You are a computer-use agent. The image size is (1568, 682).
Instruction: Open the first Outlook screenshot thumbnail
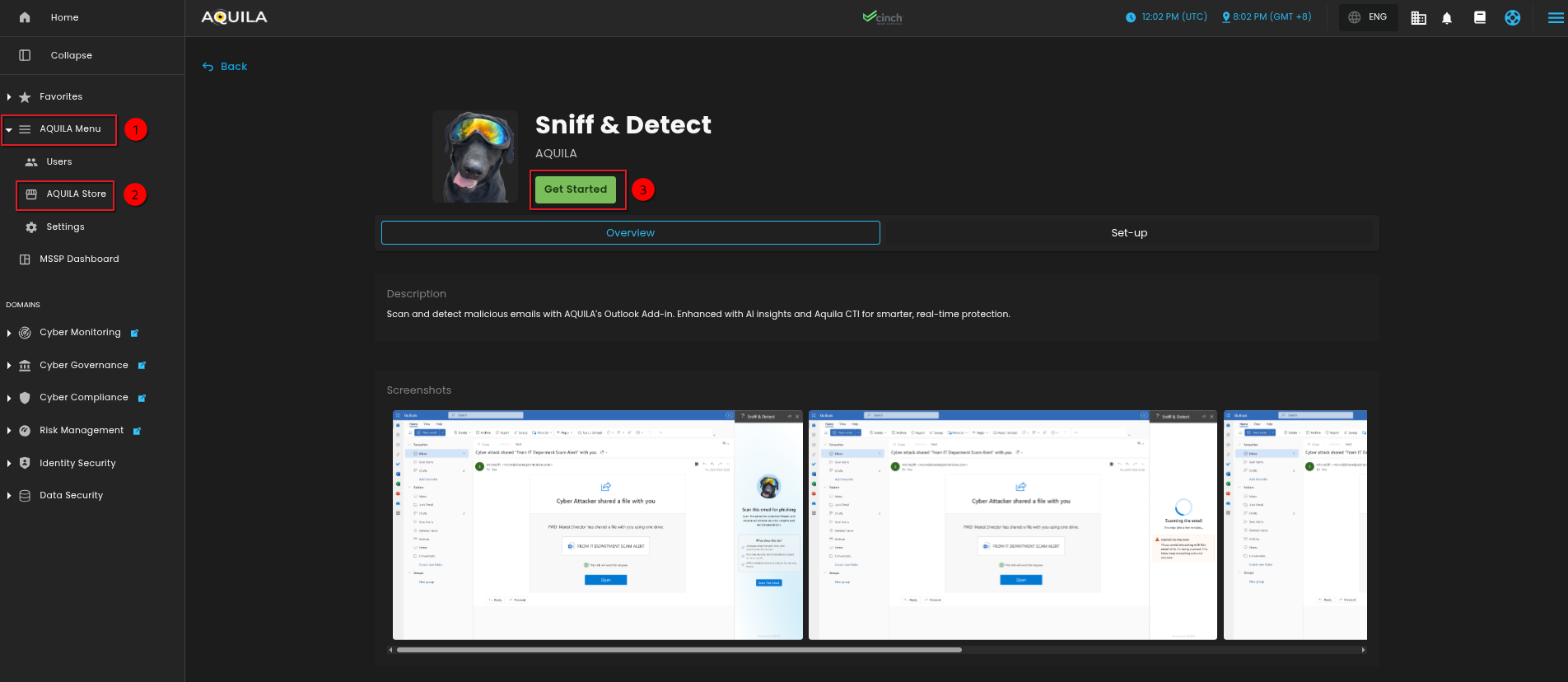pyautogui.click(x=598, y=525)
